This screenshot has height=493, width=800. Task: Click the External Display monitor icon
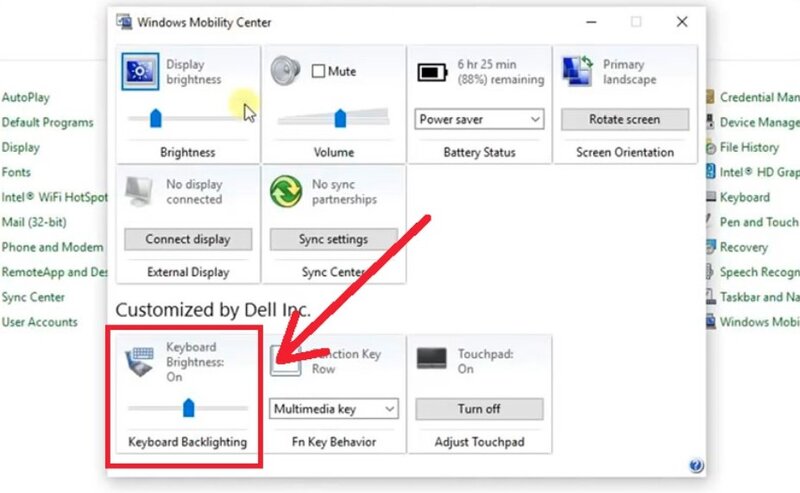point(139,191)
